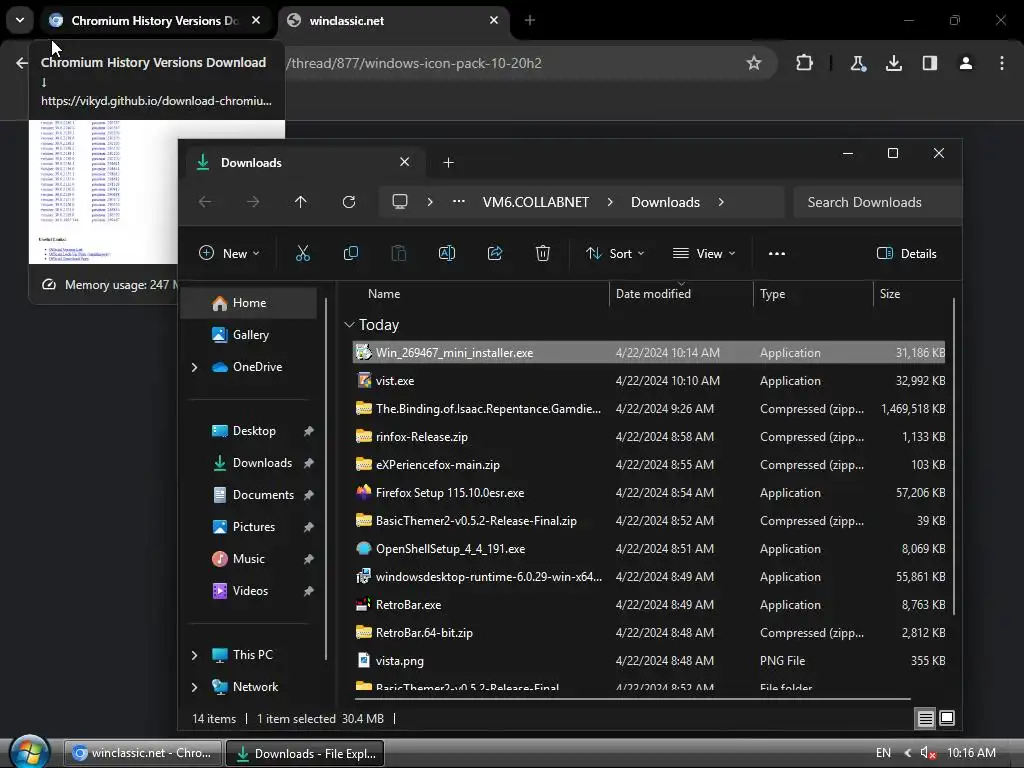Image resolution: width=1024 pixels, height=768 pixels.
Task: Open the View dropdown
Action: tap(704, 253)
